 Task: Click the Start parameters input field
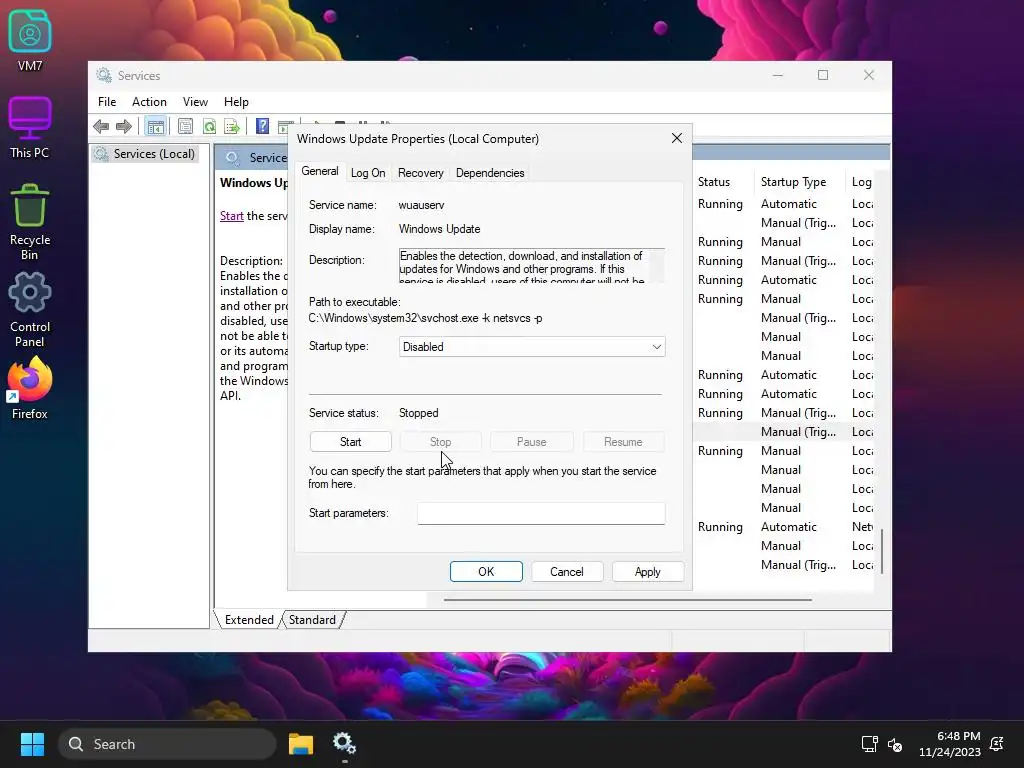(541, 513)
